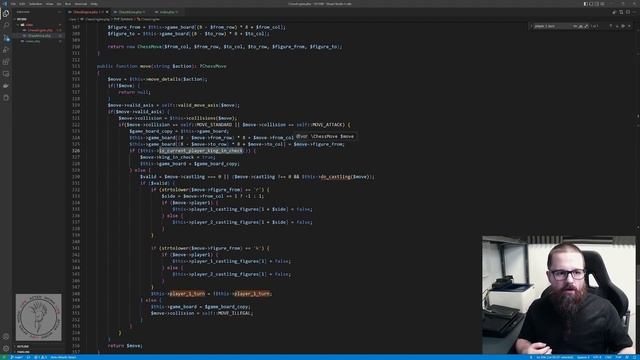This screenshot has height=360, width=640.
Task: Open the Extensions view
Action: coord(6,62)
